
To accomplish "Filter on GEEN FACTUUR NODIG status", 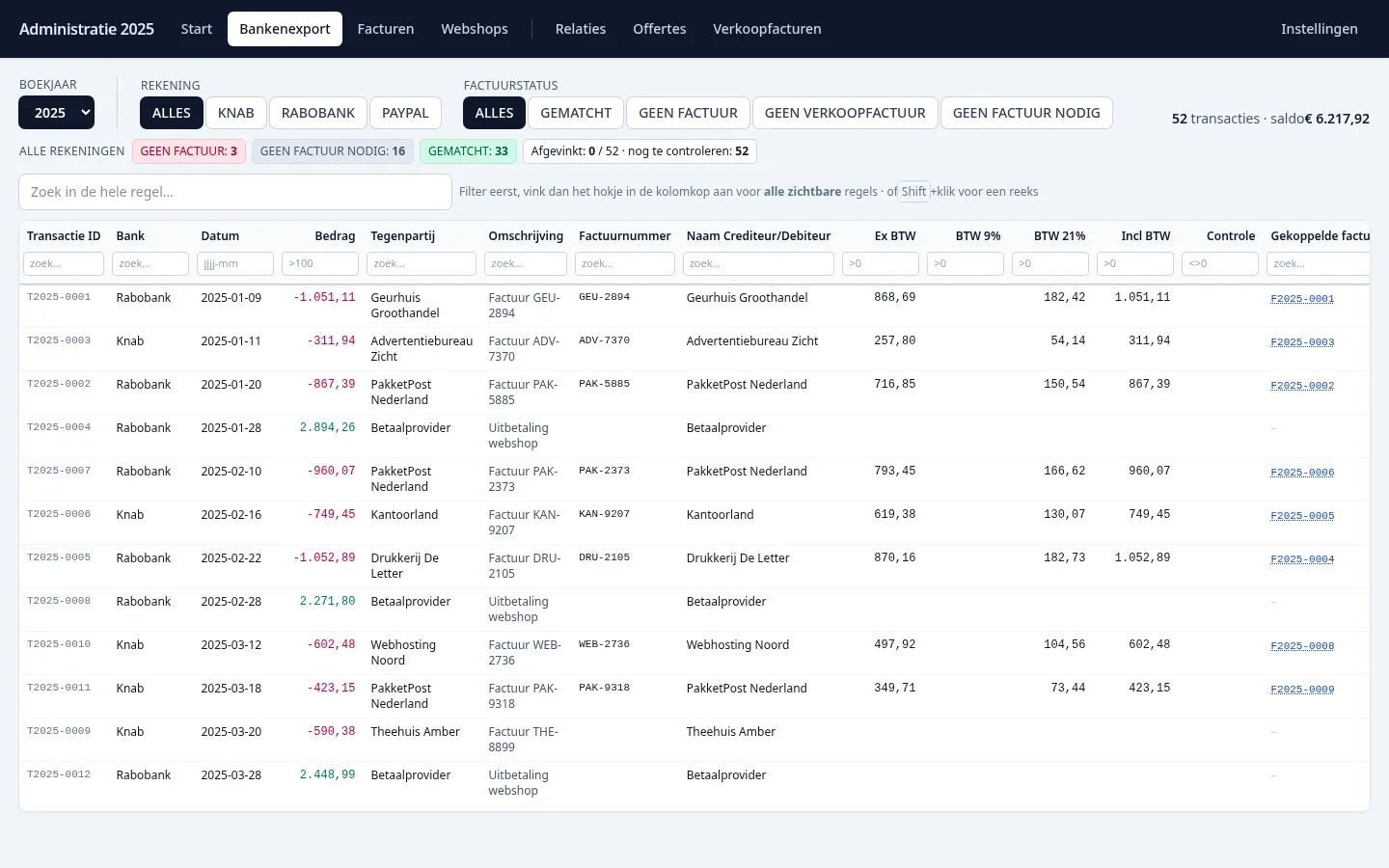I will tap(1026, 113).
